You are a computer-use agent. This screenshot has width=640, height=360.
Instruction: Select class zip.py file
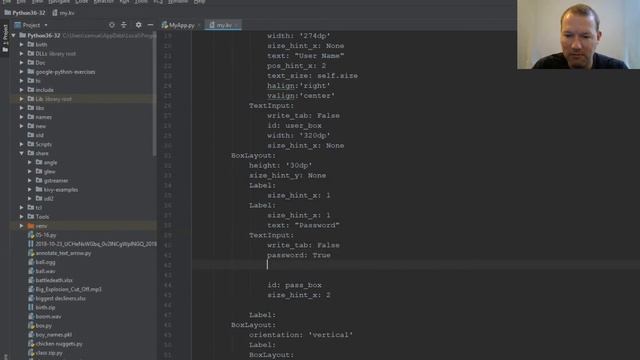pyautogui.click(x=45, y=353)
